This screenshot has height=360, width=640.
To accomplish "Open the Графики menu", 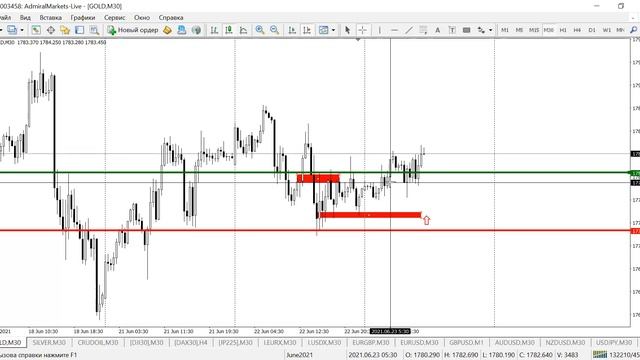I will tap(83, 18).
